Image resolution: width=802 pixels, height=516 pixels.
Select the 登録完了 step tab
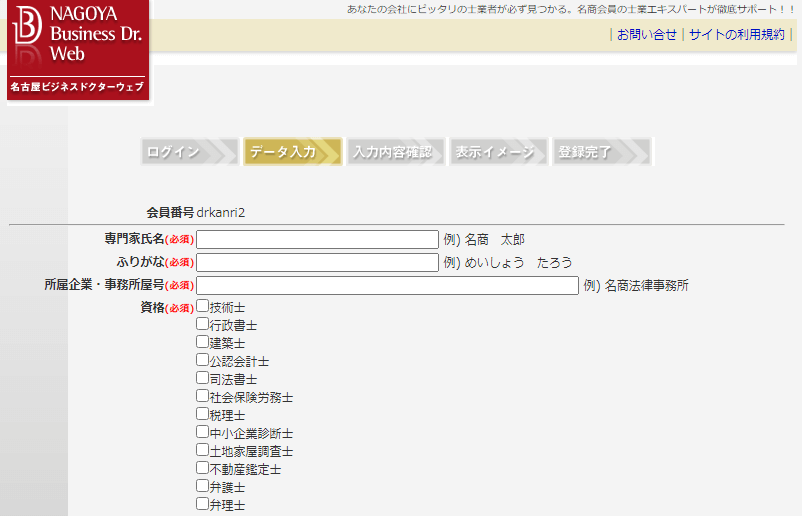(x=598, y=152)
